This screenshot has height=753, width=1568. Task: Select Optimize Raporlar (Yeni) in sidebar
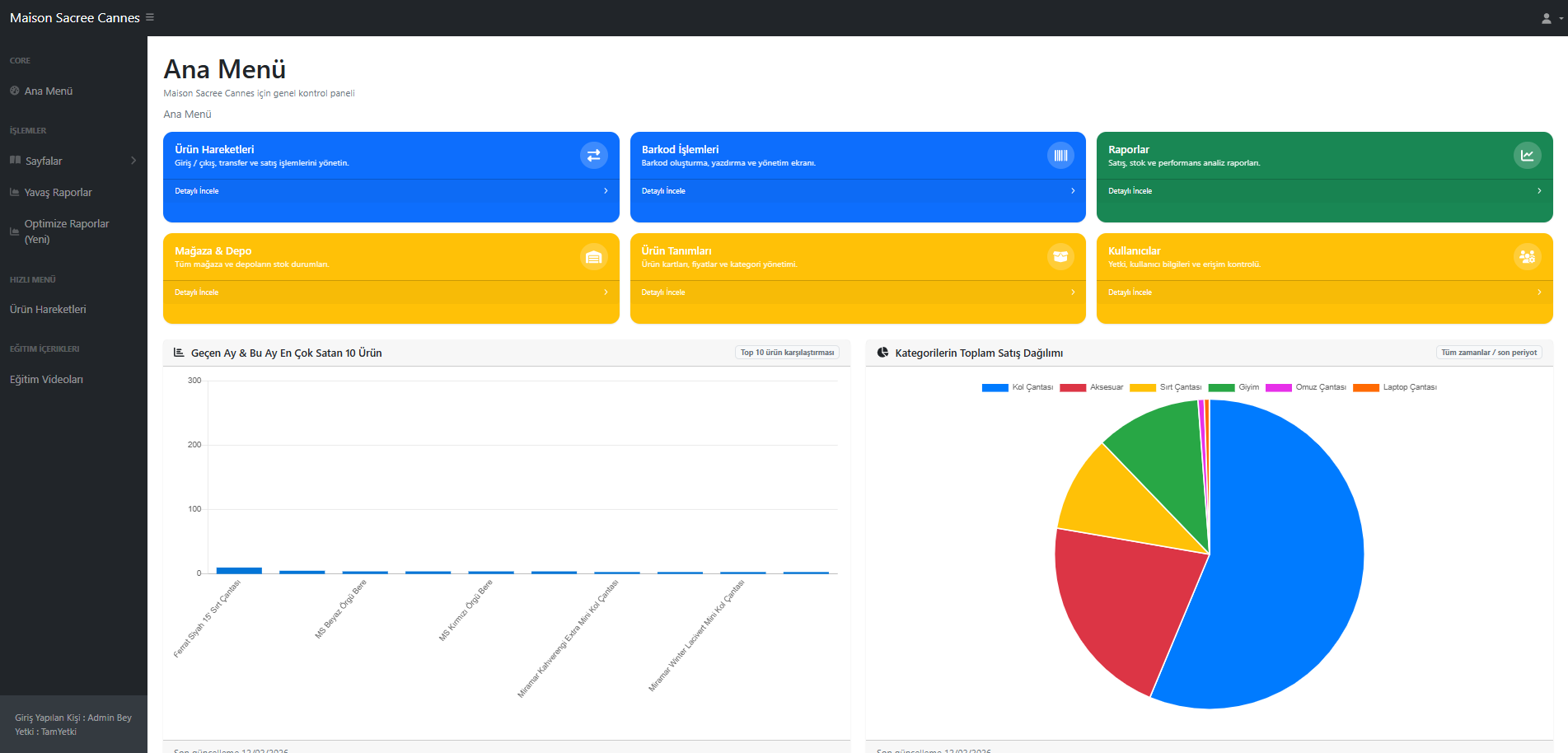pyautogui.click(x=66, y=232)
